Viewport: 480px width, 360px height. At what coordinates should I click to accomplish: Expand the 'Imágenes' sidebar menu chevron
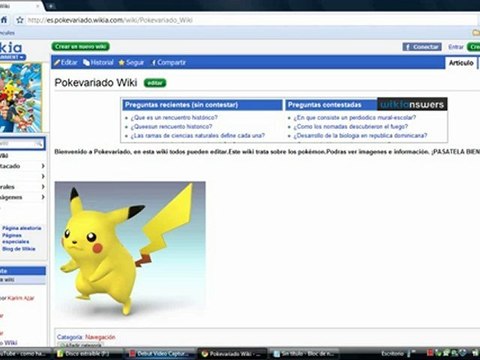pos(43,197)
